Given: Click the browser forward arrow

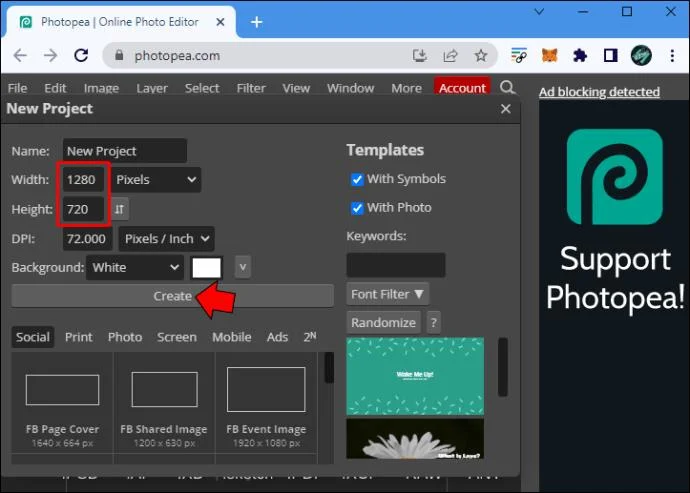Looking at the screenshot, I should (50, 55).
